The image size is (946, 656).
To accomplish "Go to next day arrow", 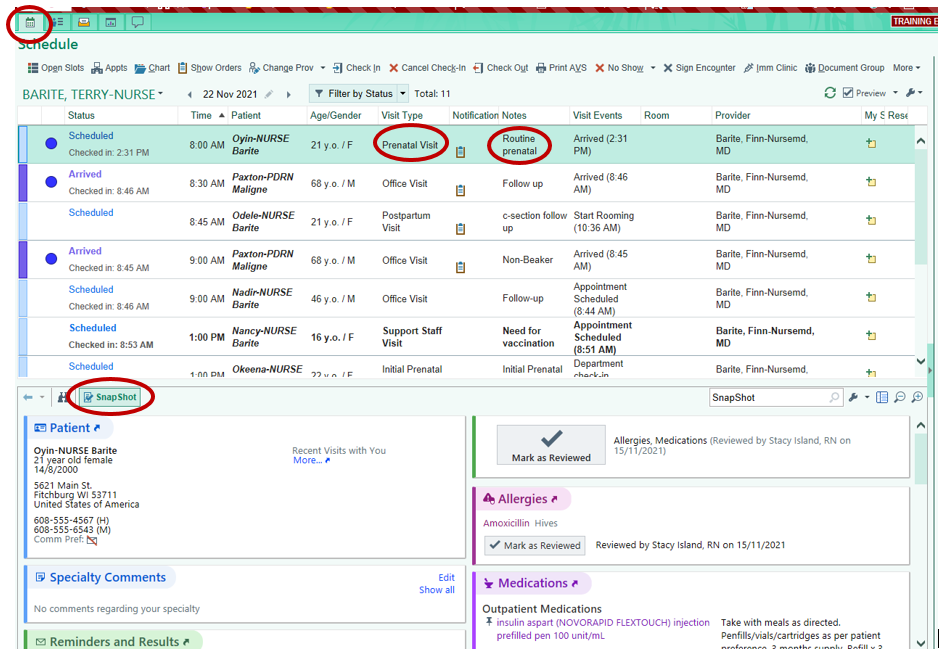I will click(288, 94).
